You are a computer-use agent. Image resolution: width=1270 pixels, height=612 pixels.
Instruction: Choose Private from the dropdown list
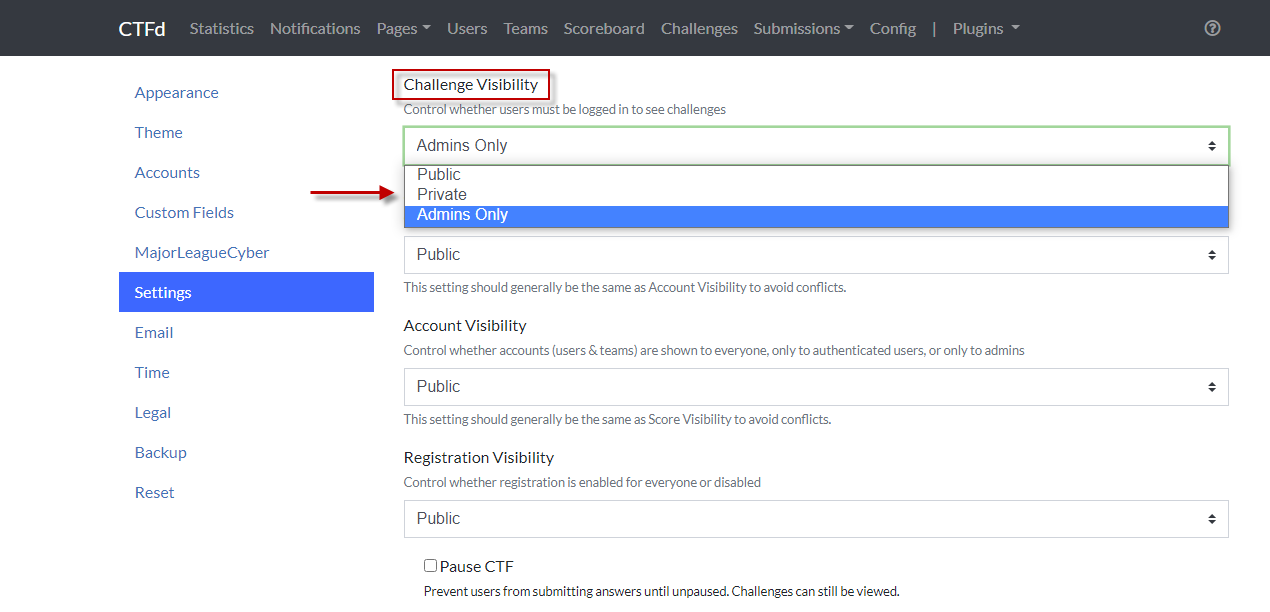click(x=442, y=195)
